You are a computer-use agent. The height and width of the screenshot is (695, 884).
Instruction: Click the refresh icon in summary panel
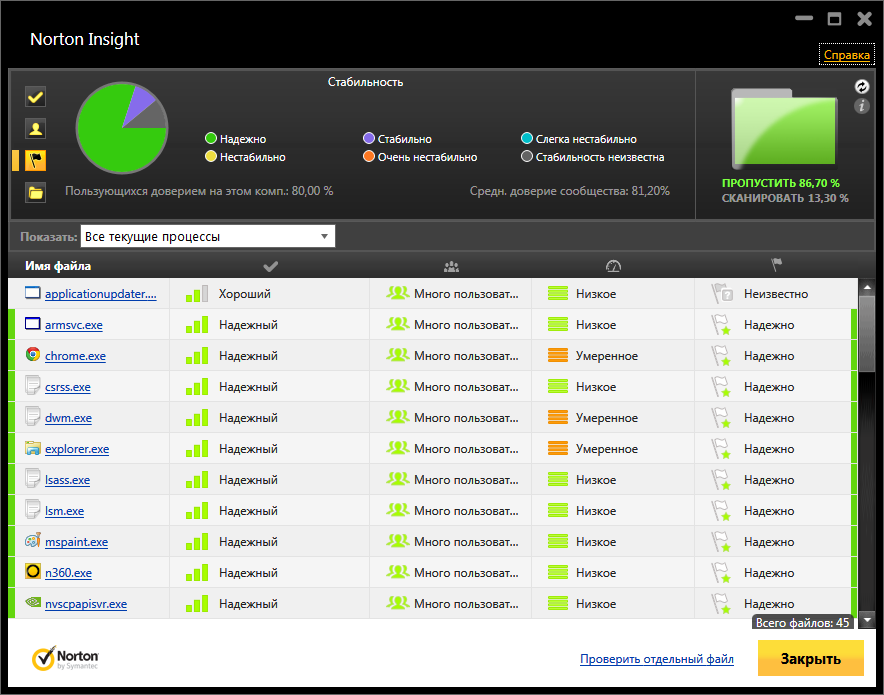click(x=861, y=86)
